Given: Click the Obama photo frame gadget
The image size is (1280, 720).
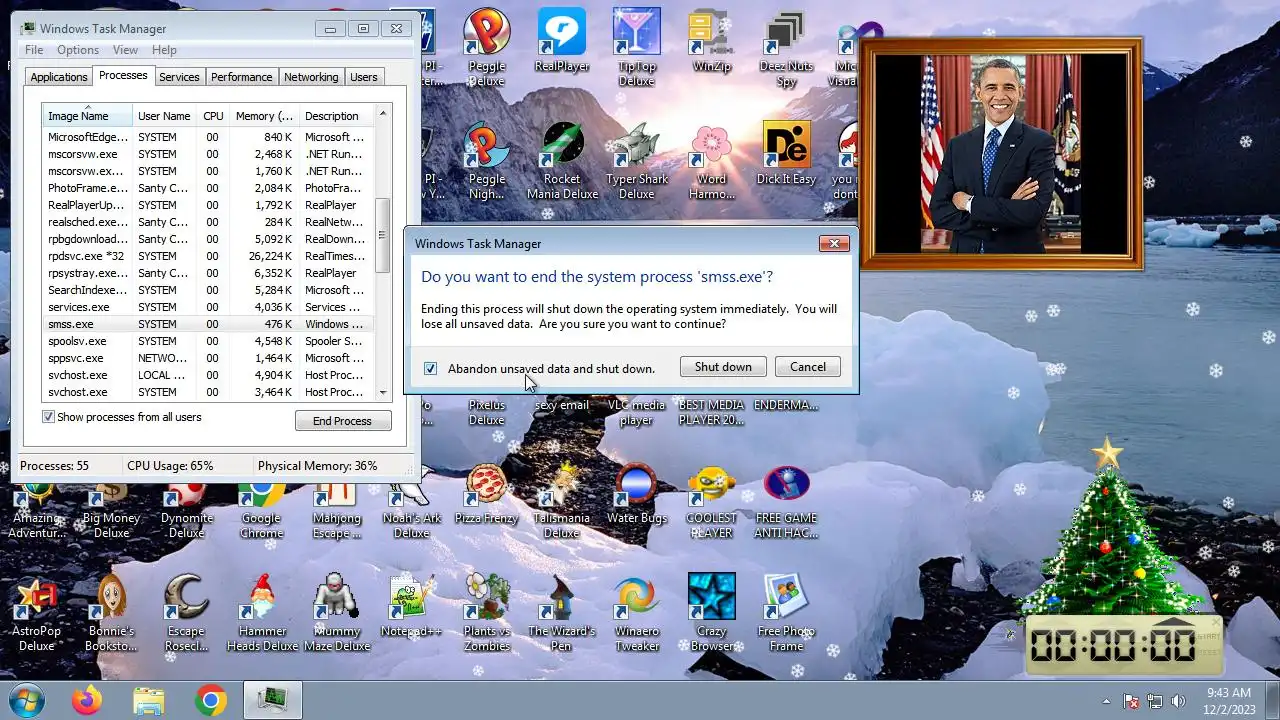Looking at the screenshot, I should (1000, 154).
